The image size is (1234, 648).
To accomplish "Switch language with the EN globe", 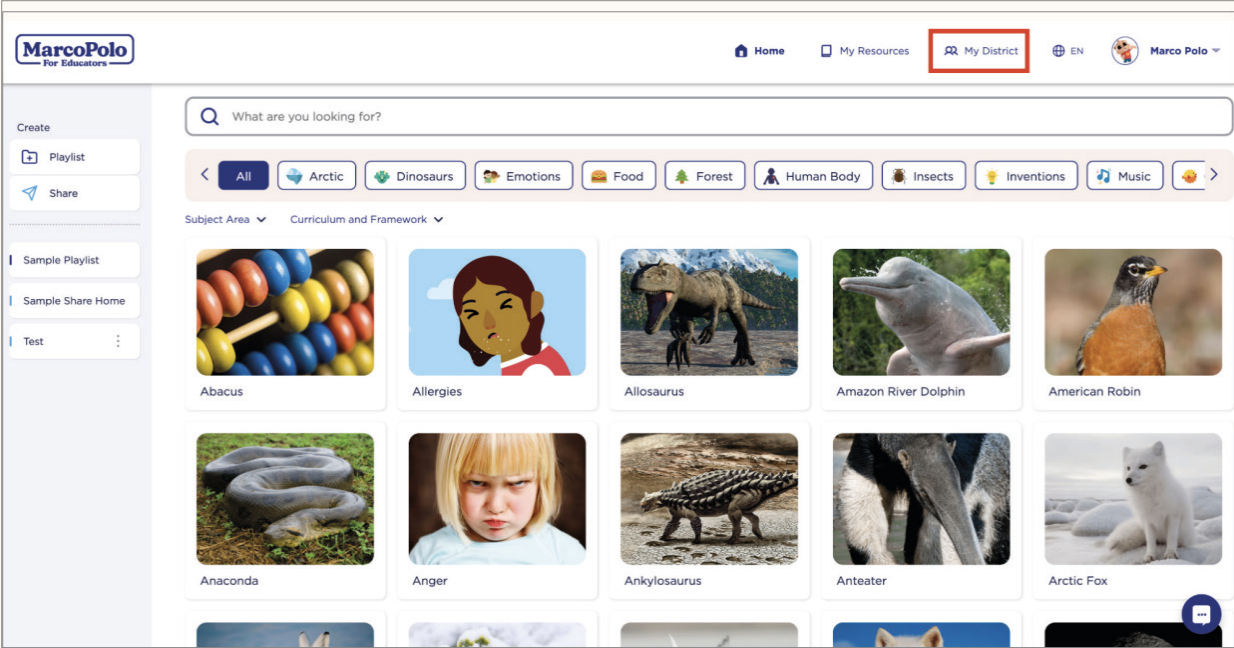I will coord(1068,51).
